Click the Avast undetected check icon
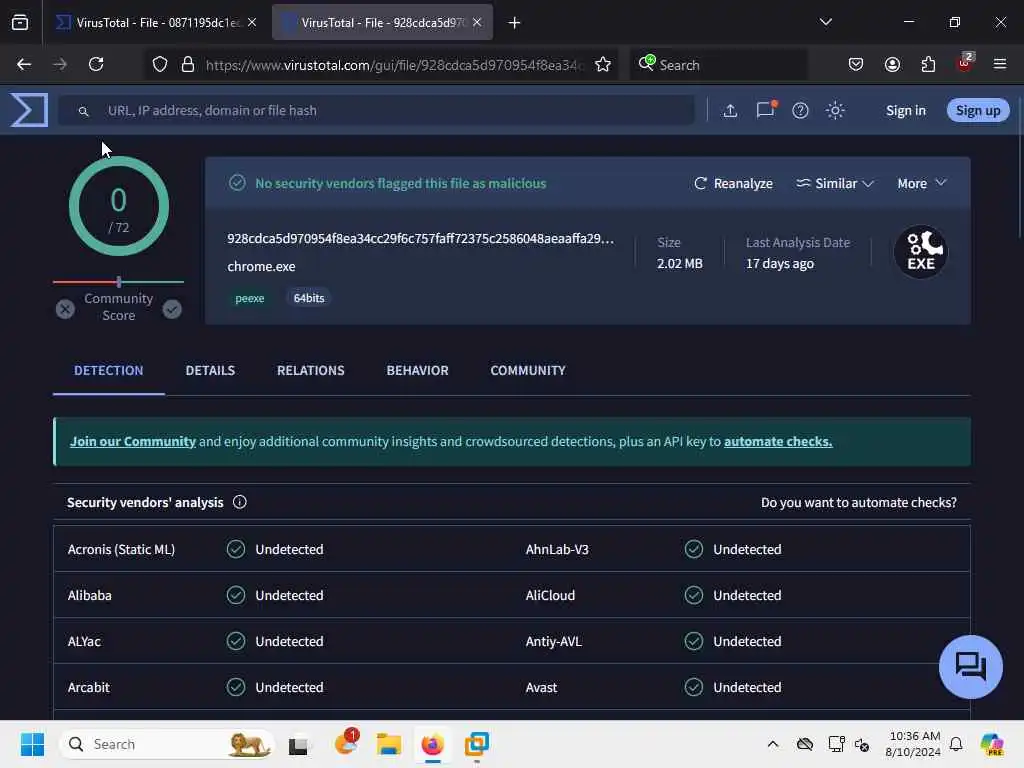Viewport: 1024px width, 768px height. tap(694, 687)
